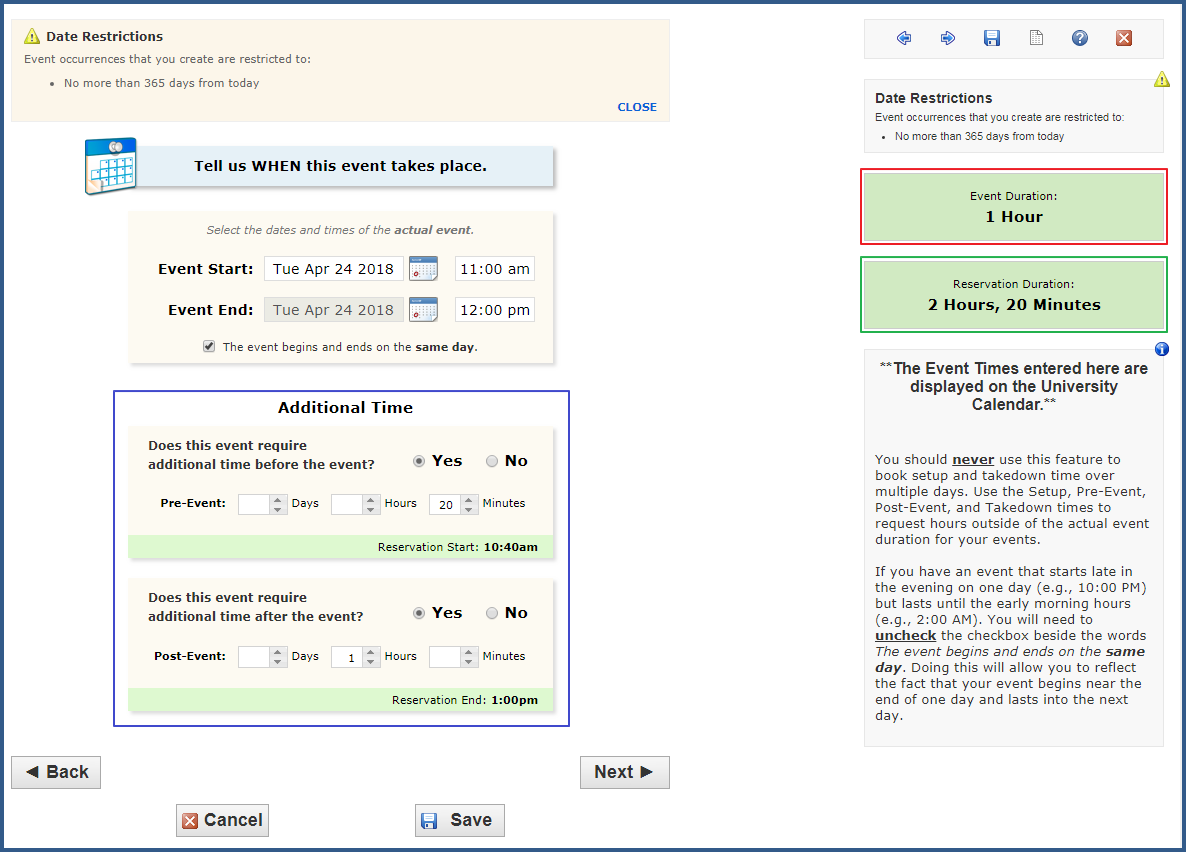Decrease the Post-Event Hours stepper value
The image size is (1186, 852).
point(371,662)
